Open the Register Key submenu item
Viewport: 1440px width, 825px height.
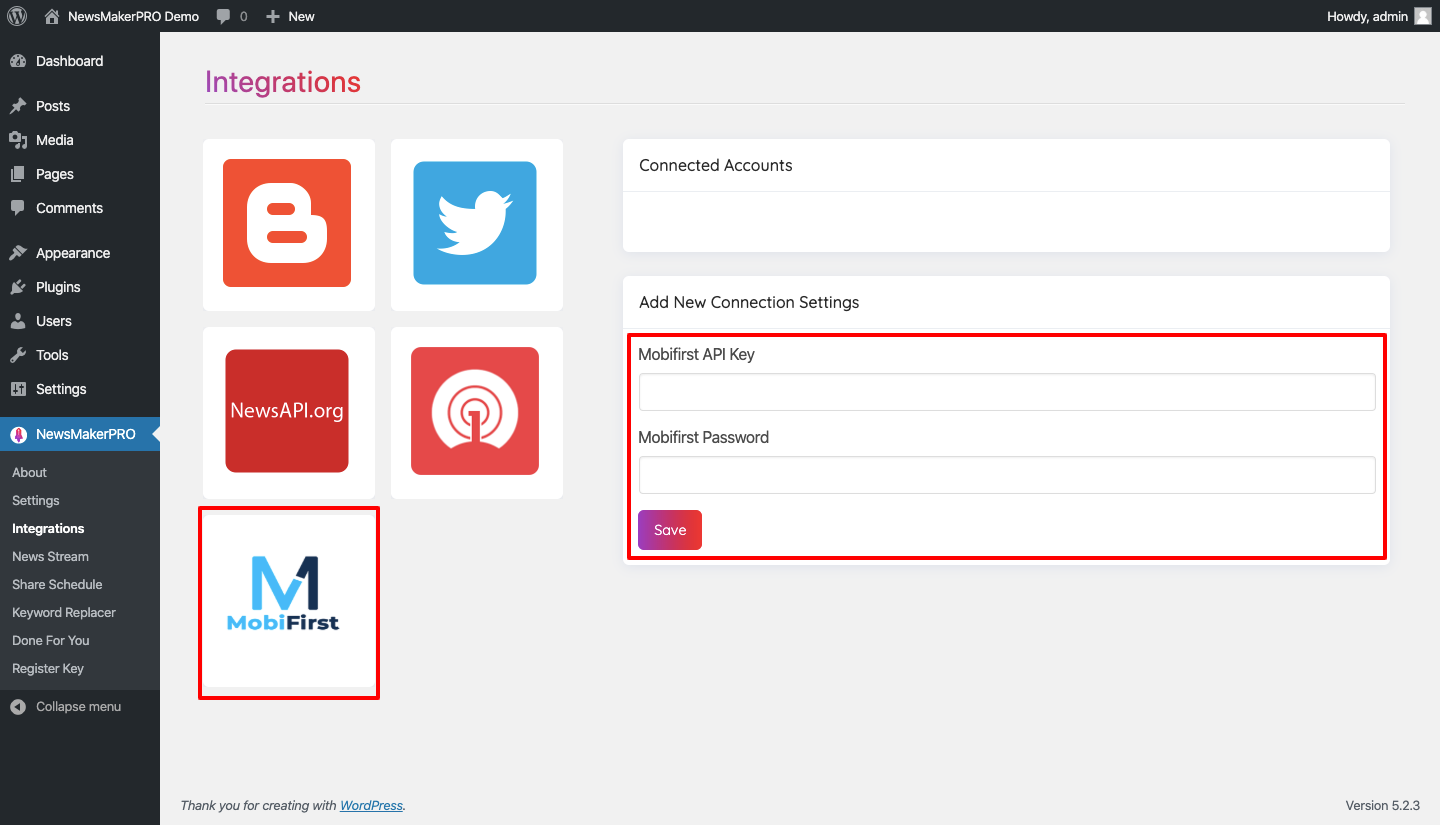(48, 668)
